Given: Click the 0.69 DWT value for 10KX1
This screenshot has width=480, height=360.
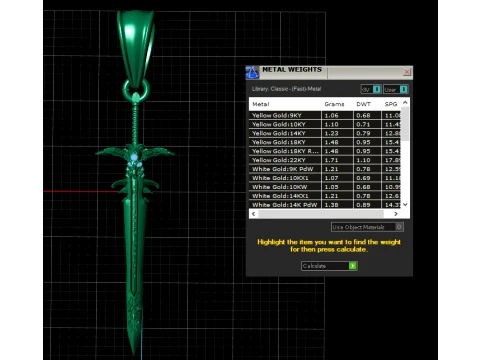Looking at the screenshot, I should 363,178.
